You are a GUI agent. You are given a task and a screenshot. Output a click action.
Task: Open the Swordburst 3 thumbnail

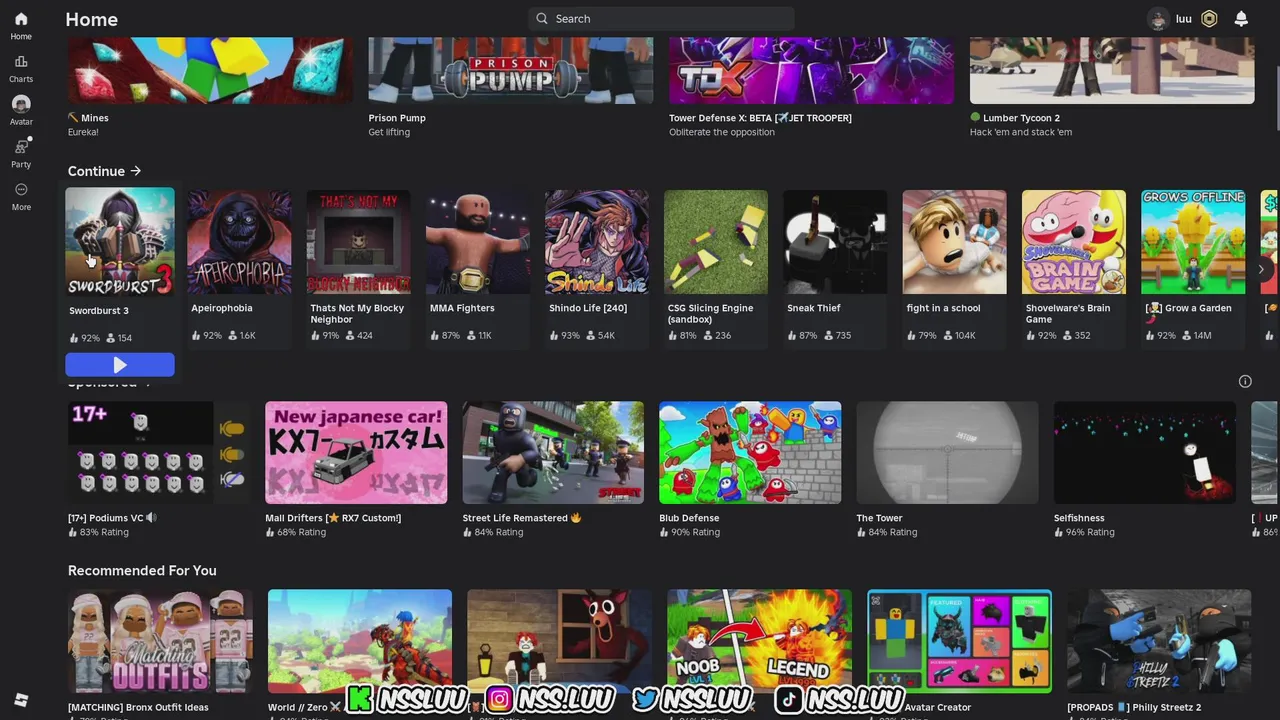click(x=120, y=242)
